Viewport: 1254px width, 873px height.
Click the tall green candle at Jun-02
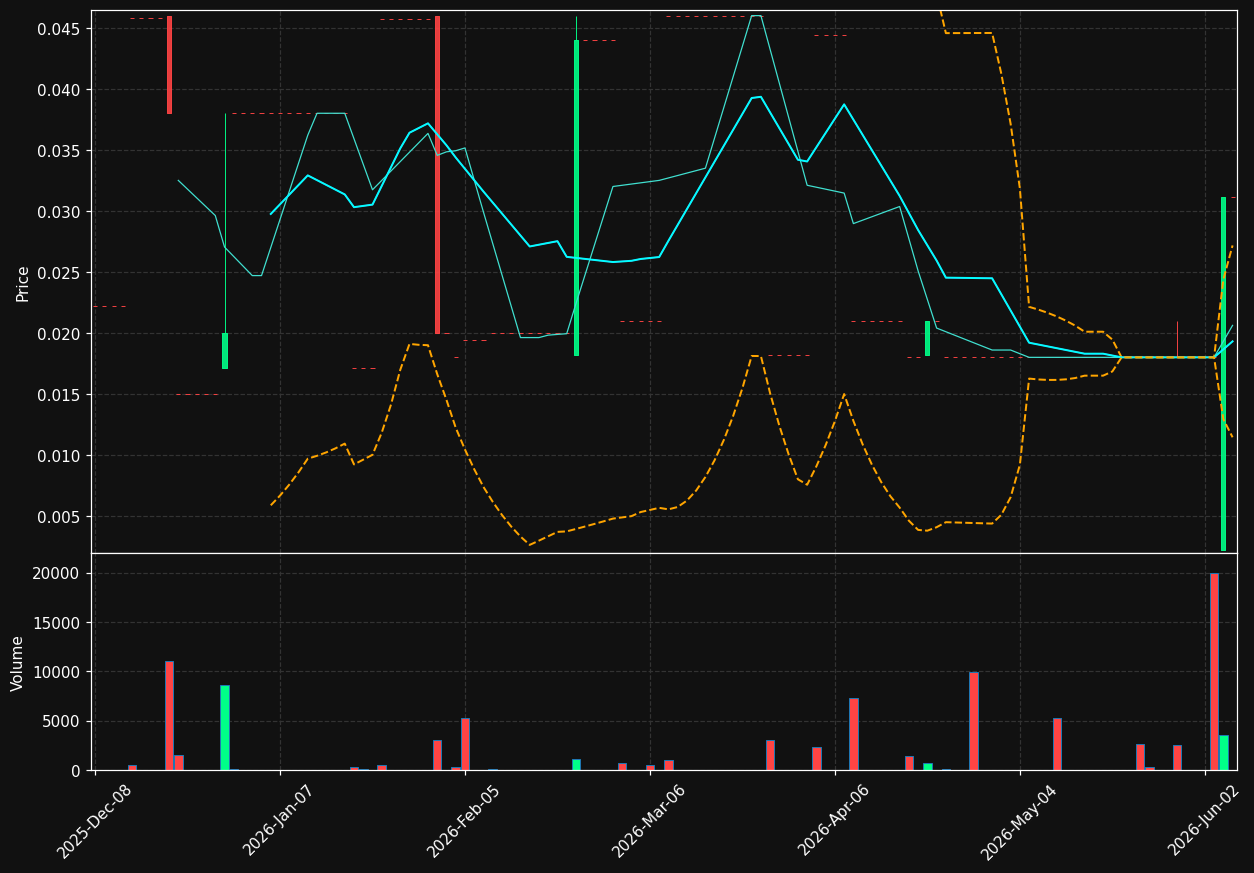point(1223,374)
